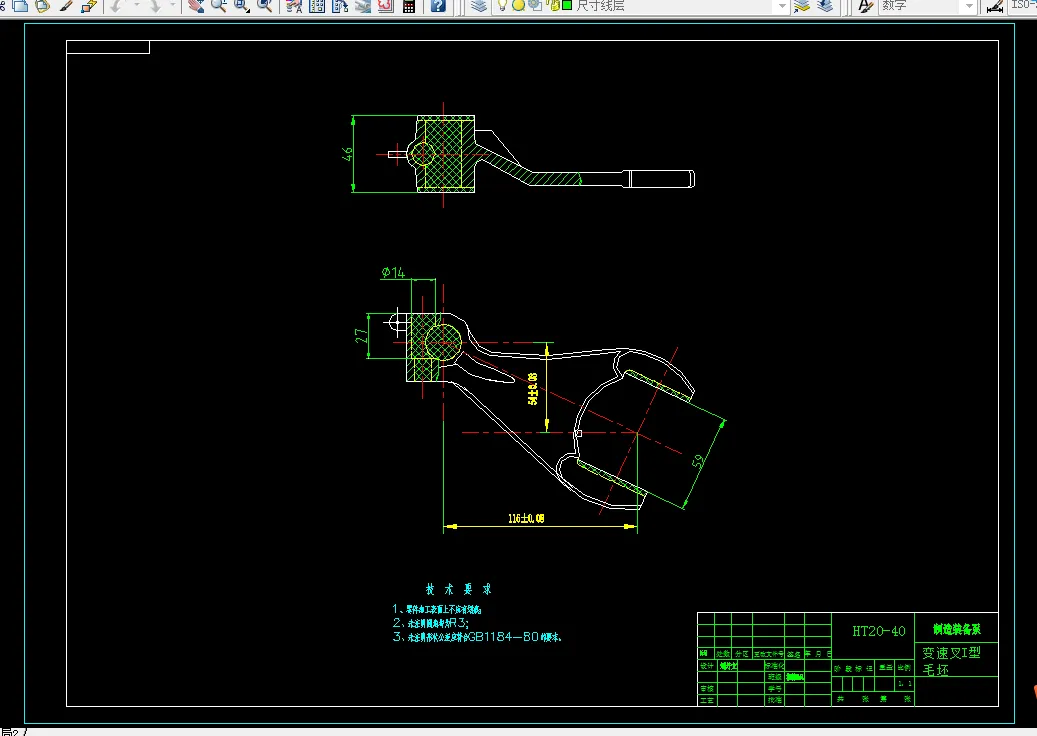
Task: Select the 46 height dimension text
Action: coord(347,154)
